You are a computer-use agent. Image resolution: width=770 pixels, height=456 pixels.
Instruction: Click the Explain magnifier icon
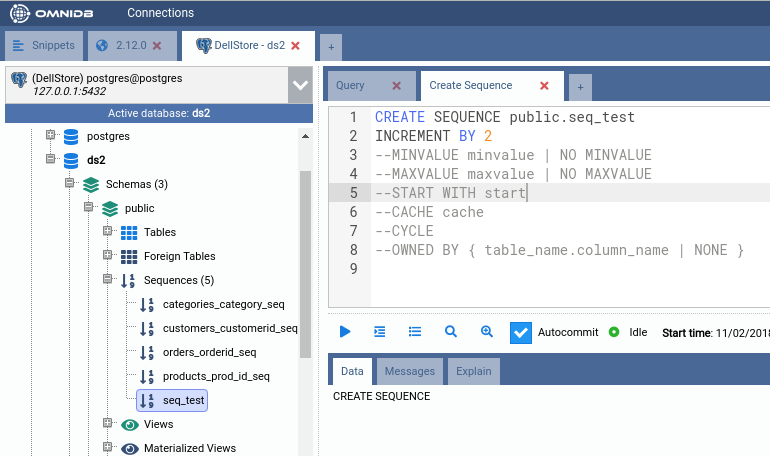point(451,332)
